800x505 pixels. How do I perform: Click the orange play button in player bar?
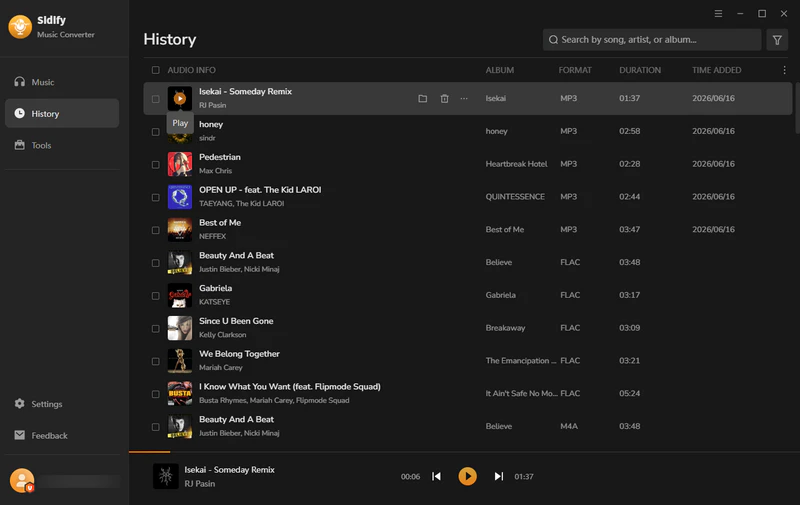[467, 476]
